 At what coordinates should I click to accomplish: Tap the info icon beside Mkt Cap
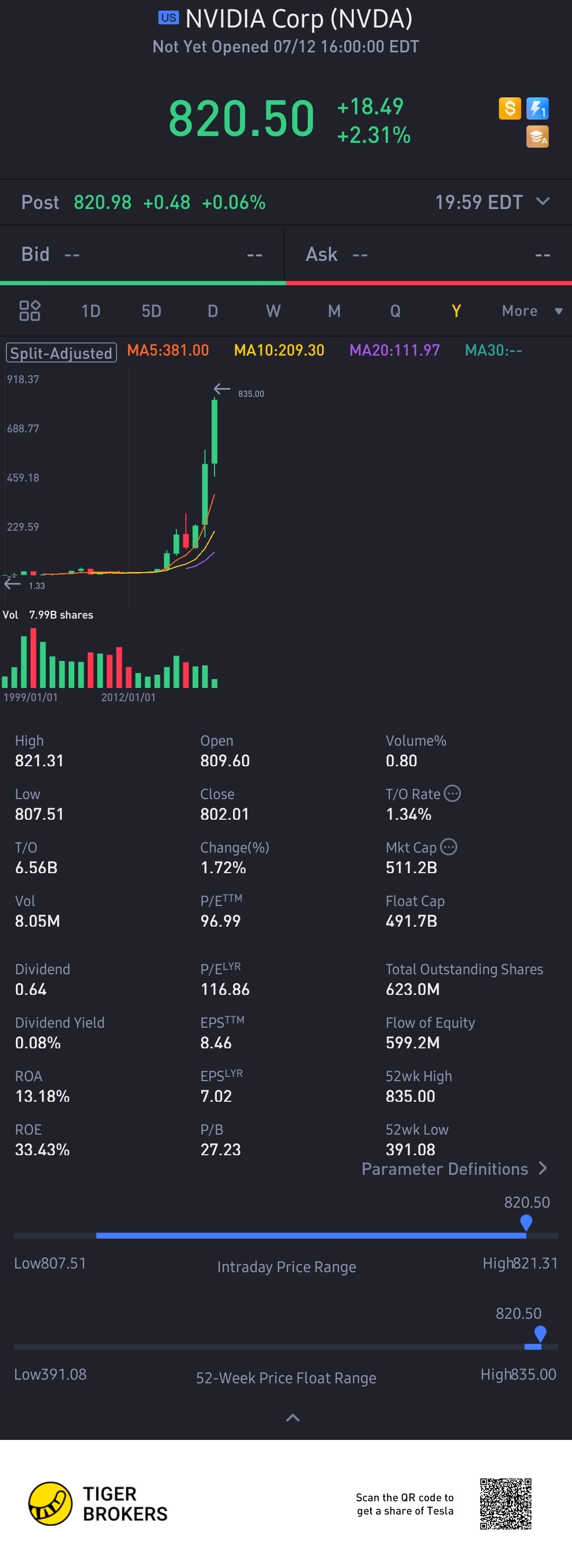pos(449,847)
